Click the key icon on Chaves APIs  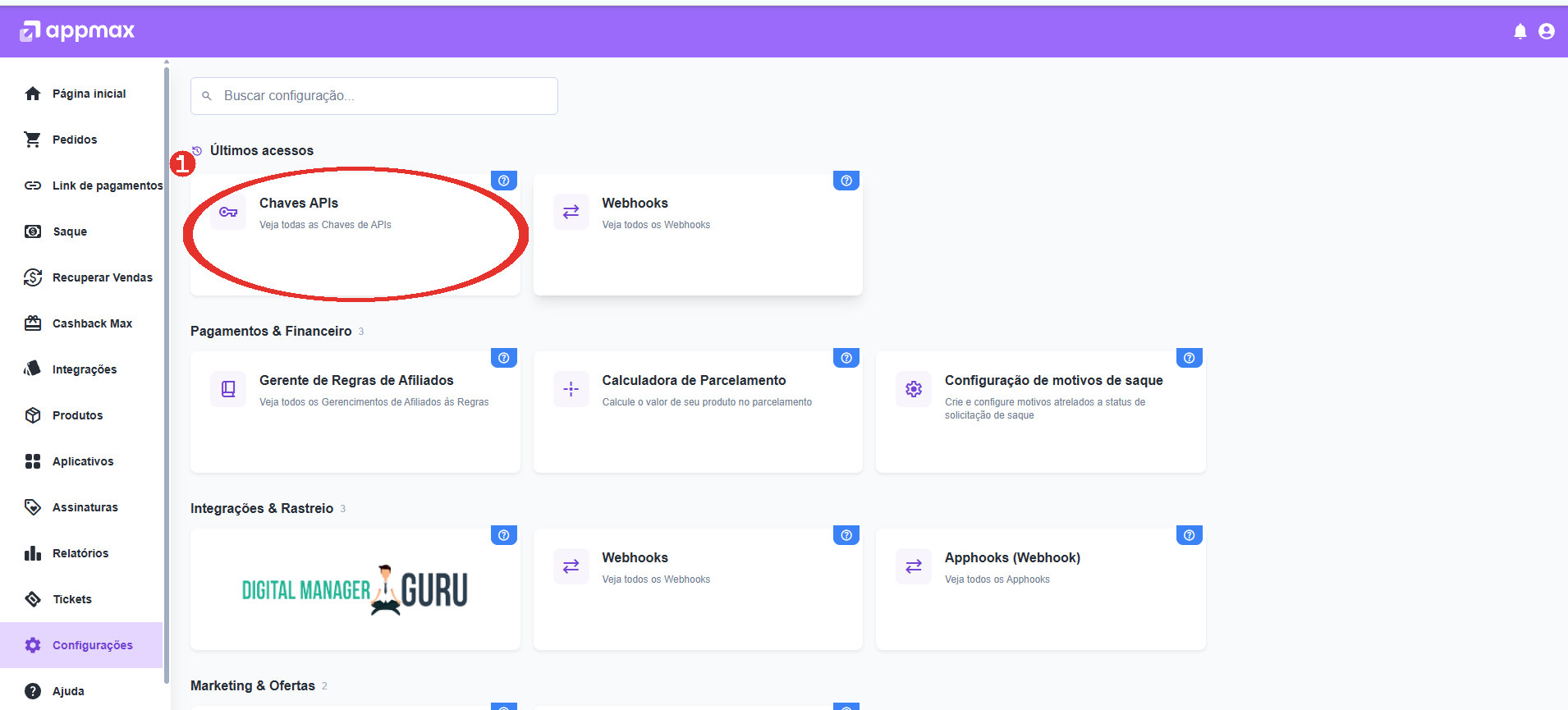[x=228, y=212]
